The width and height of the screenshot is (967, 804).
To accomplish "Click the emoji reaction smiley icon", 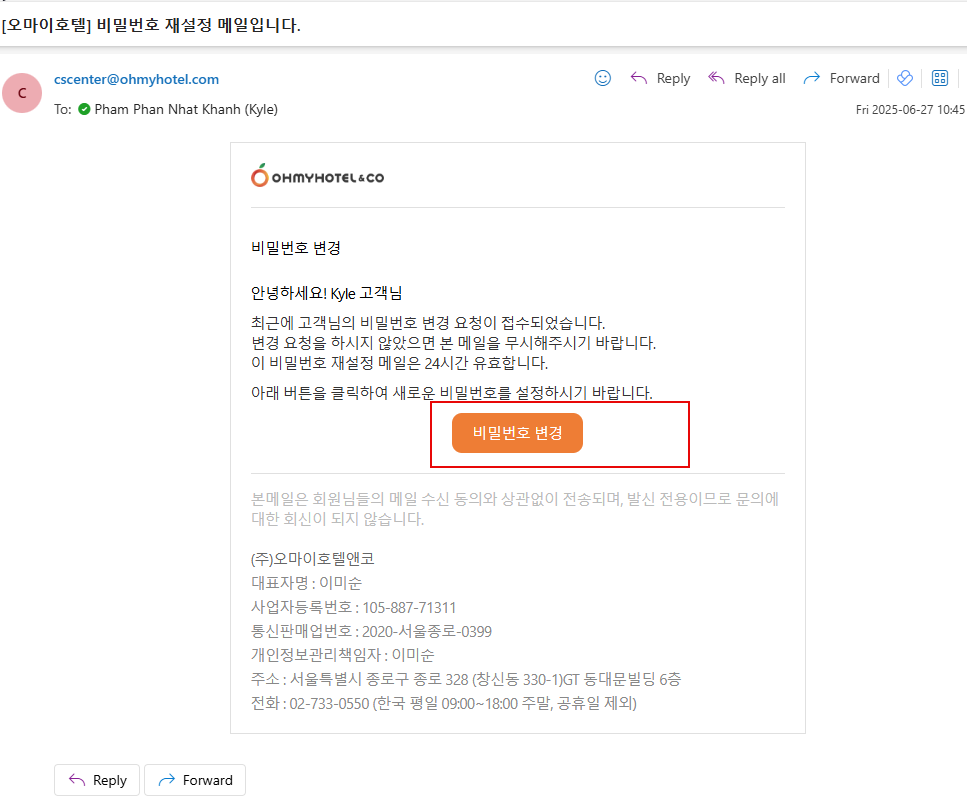I will click(x=603, y=78).
